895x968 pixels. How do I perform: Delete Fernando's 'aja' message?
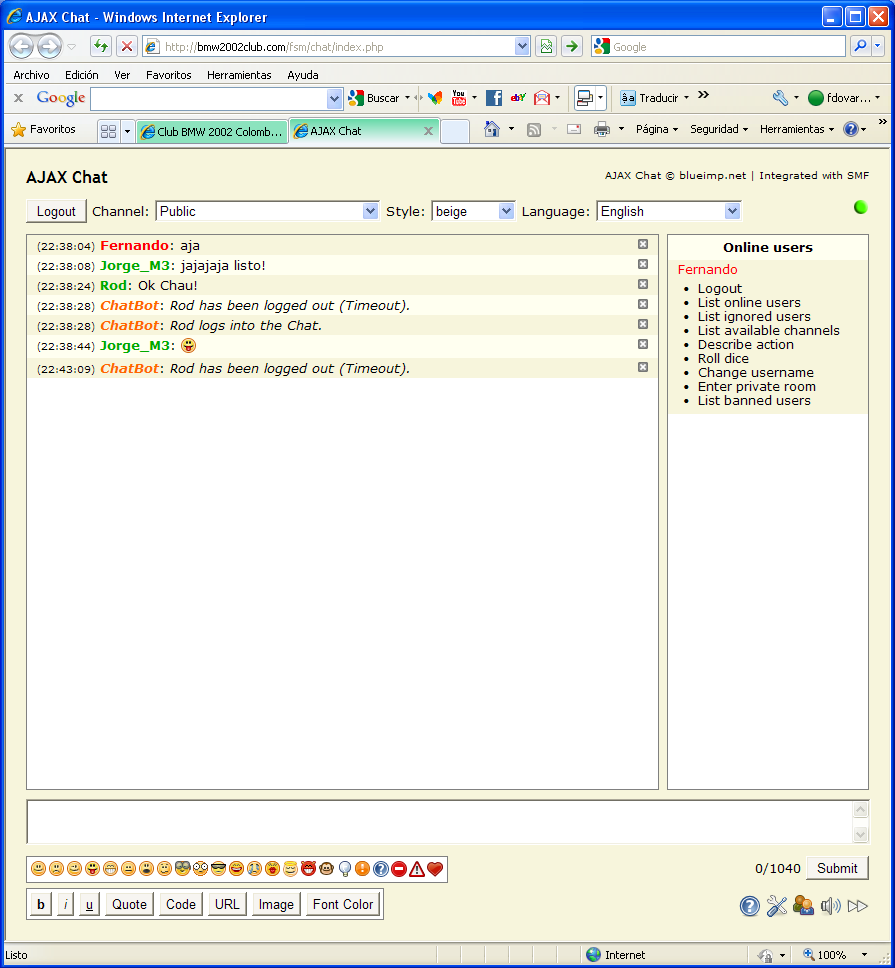click(643, 244)
